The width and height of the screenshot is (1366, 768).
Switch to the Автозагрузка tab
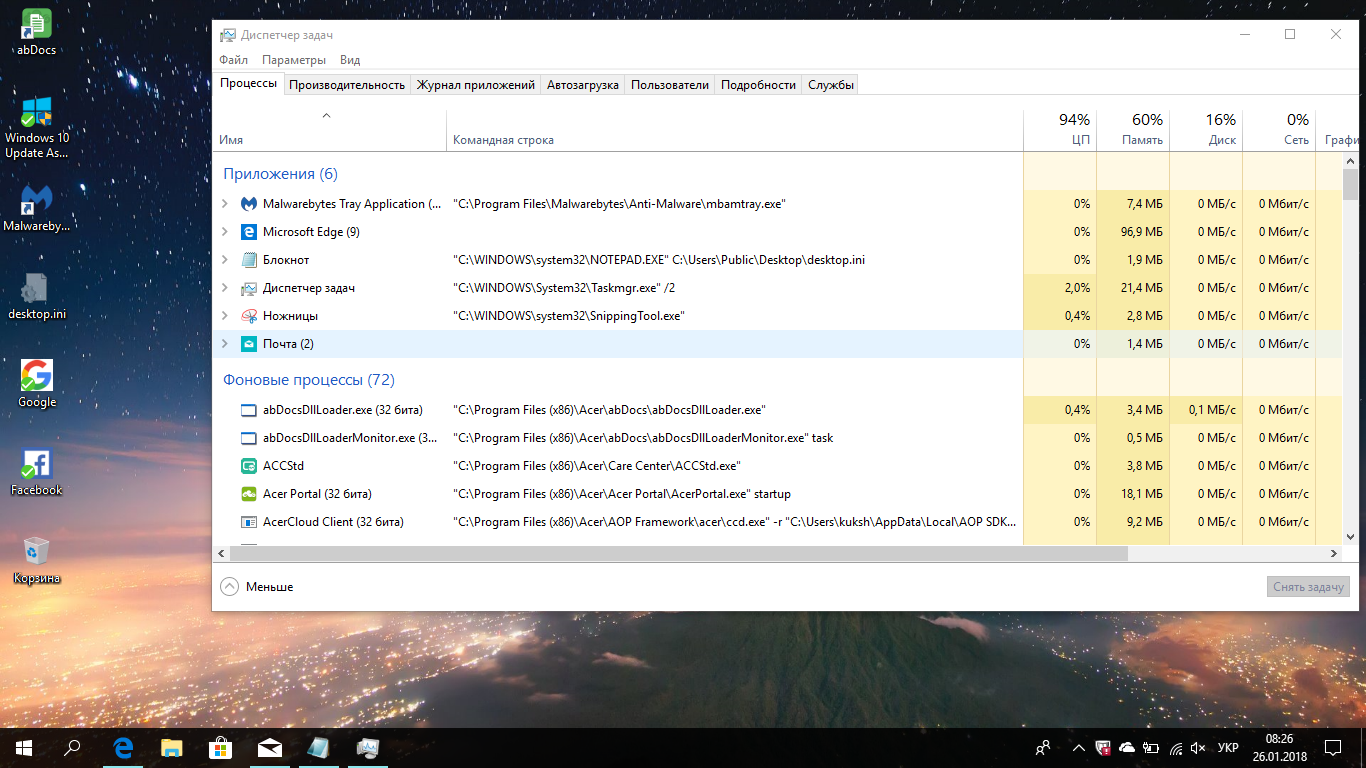[x=583, y=85]
